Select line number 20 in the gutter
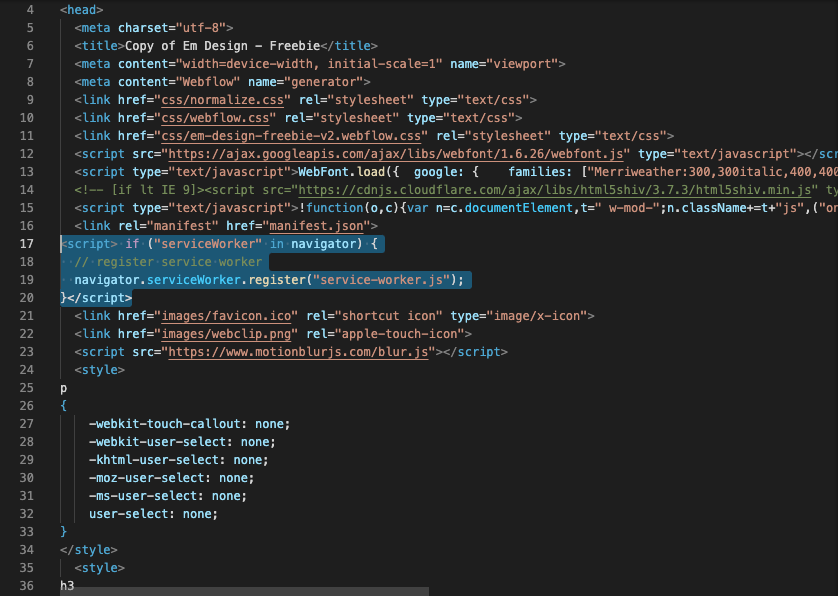Screen dimensions: 838x596 [x=27, y=298]
